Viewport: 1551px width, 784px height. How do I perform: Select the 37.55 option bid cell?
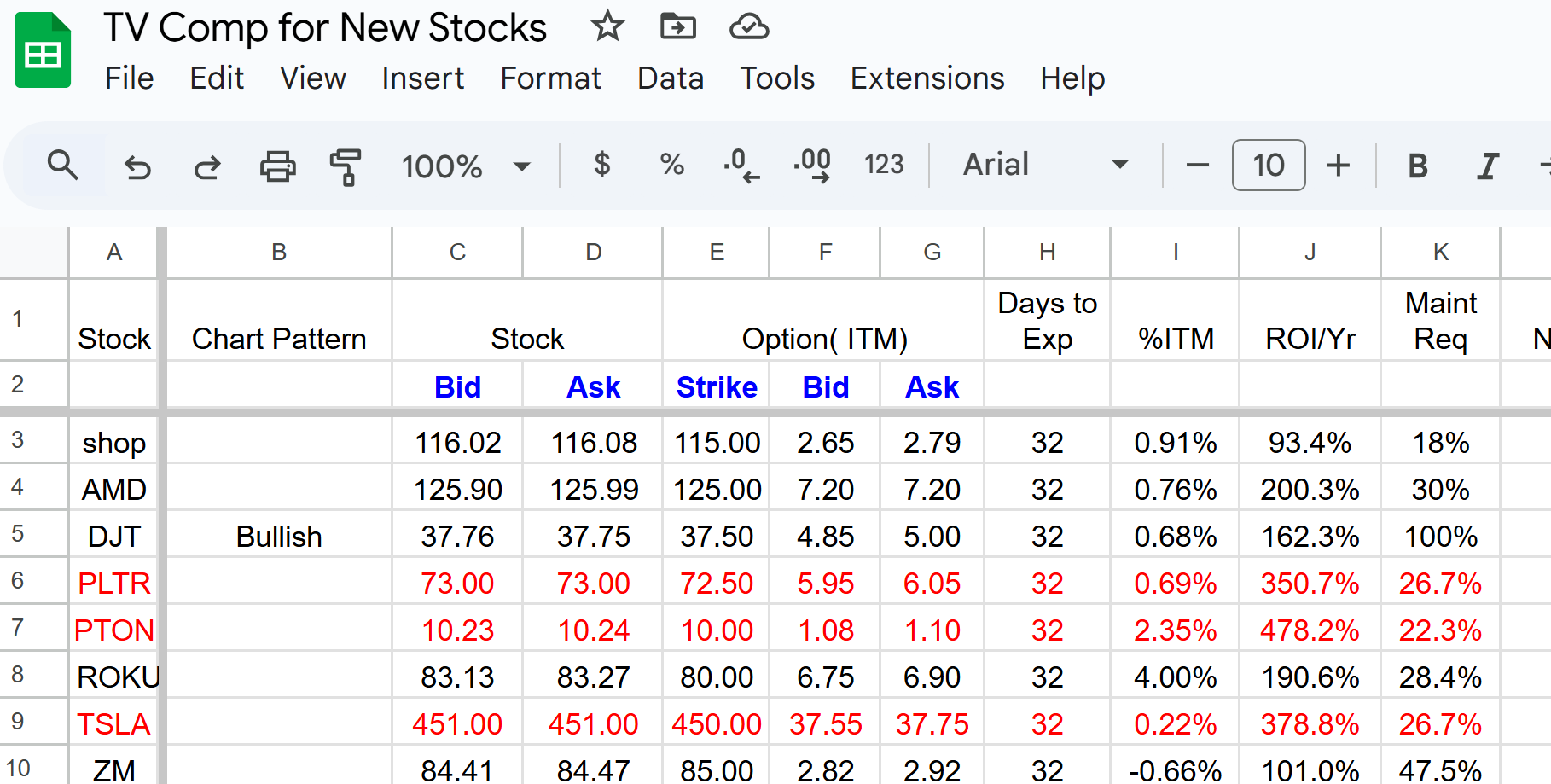825,723
